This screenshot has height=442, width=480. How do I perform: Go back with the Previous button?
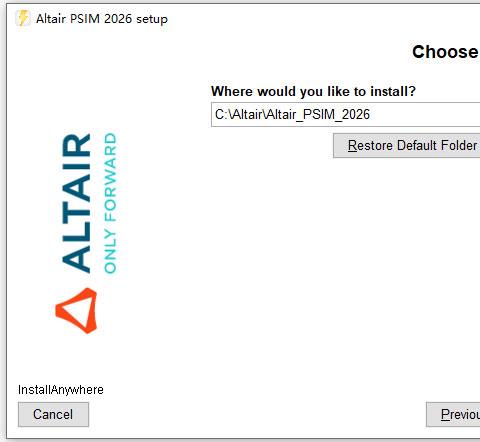(x=453, y=415)
